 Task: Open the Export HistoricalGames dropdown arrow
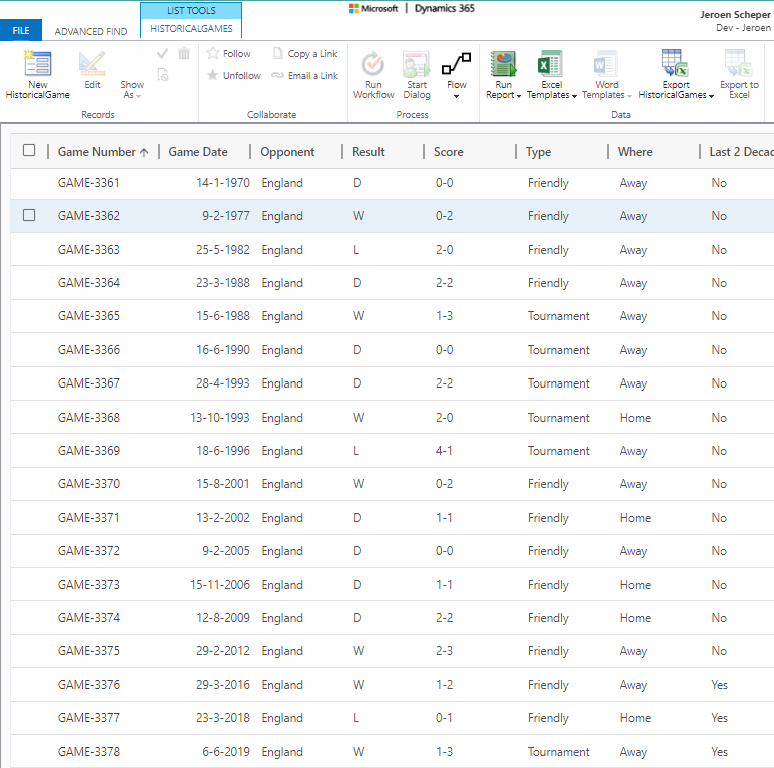pos(711,96)
